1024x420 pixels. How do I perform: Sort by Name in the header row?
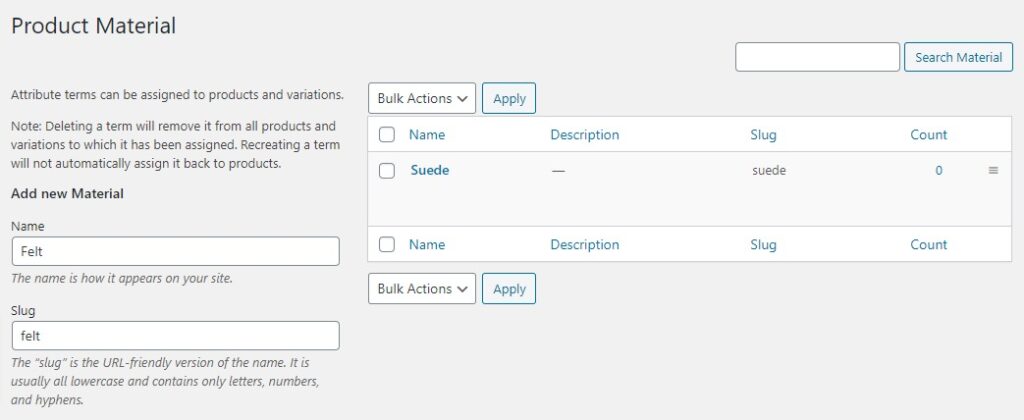(x=427, y=135)
